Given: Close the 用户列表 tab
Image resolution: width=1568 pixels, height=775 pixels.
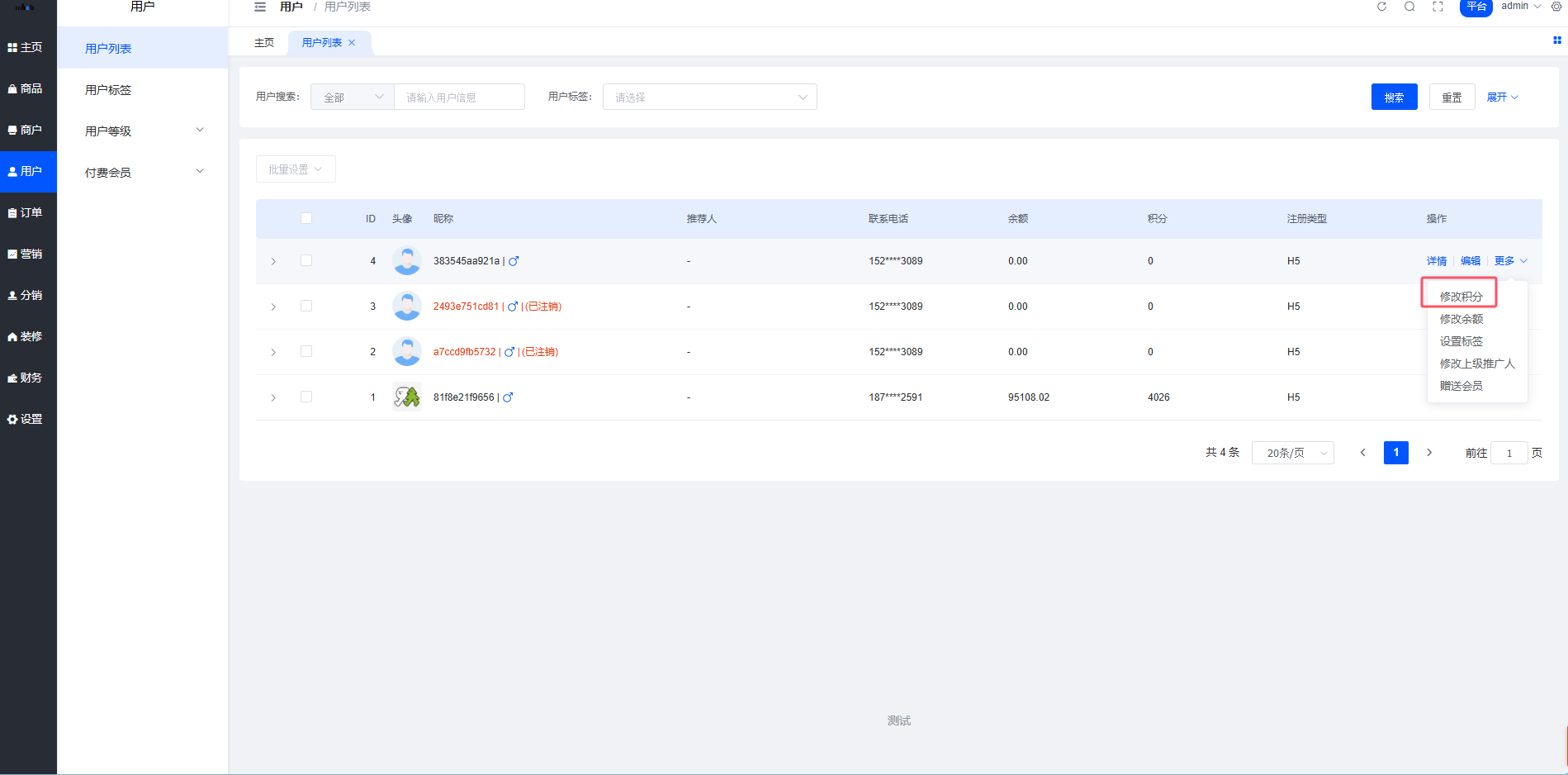Looking at the screenshot, I should point(352,43).
